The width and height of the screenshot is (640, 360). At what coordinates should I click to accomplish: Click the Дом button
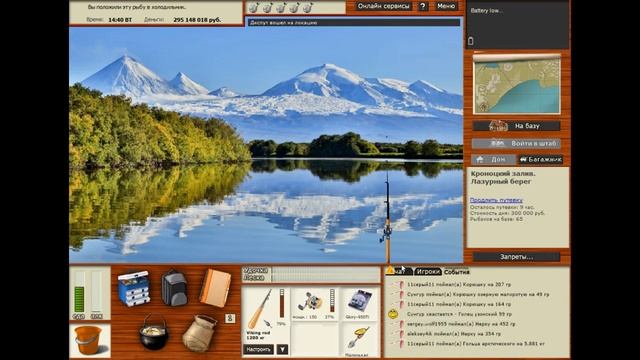point(493,160)
